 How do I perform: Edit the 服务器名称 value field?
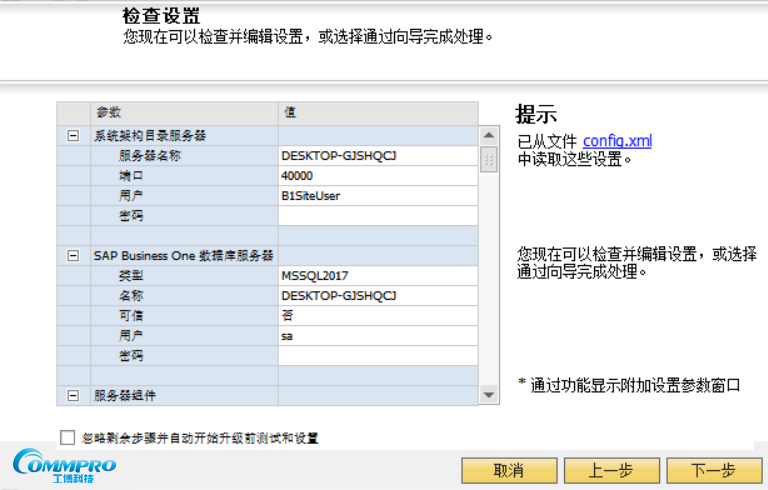click(377, 156)
